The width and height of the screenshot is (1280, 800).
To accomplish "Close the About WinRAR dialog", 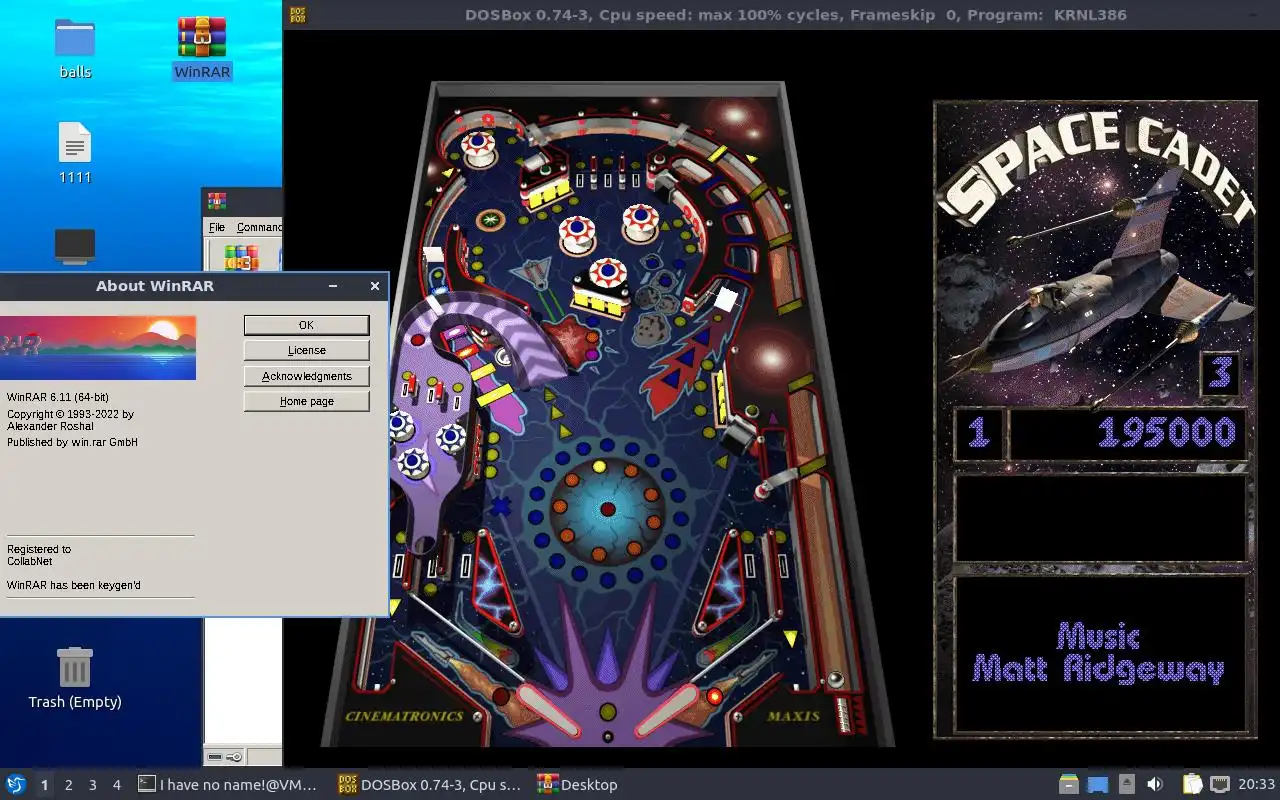I will point(375,286).
